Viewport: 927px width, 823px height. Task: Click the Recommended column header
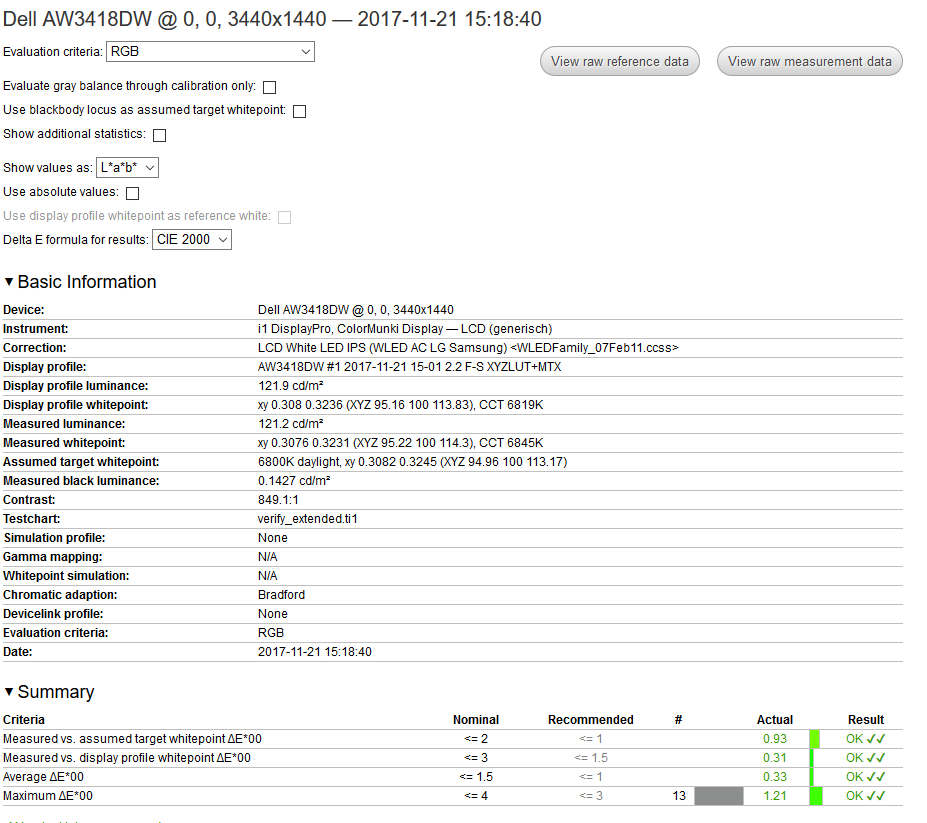coord(591,720)
